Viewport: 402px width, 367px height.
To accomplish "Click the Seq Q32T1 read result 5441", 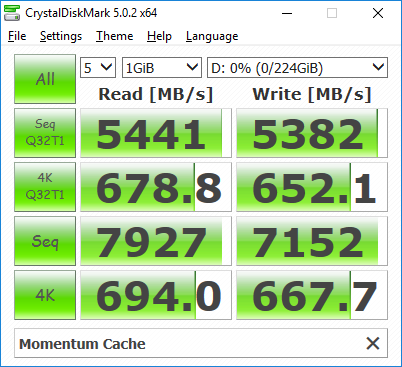I will point(156,133).
